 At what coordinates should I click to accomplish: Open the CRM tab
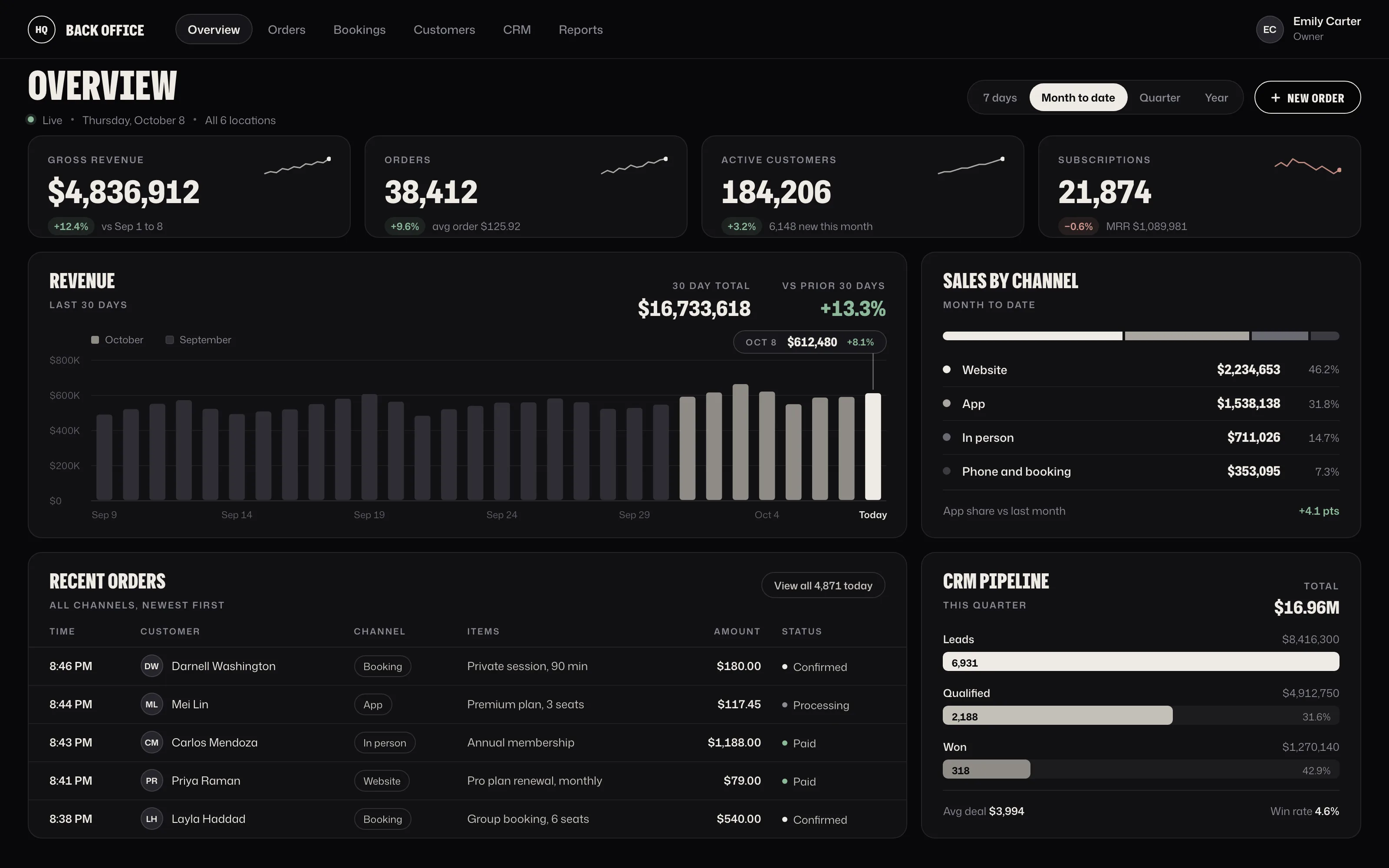point(517,30)
